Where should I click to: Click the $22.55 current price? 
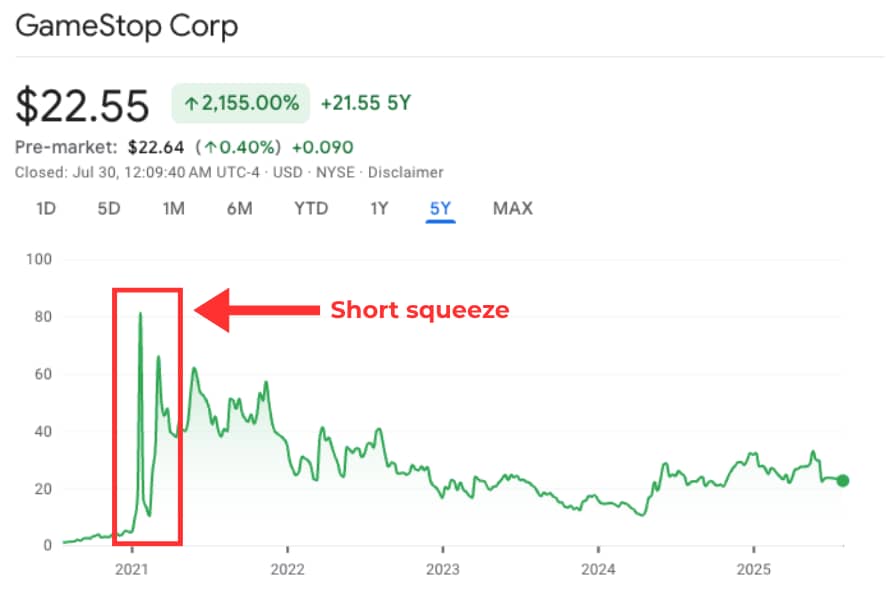click(x=83, y=105)
